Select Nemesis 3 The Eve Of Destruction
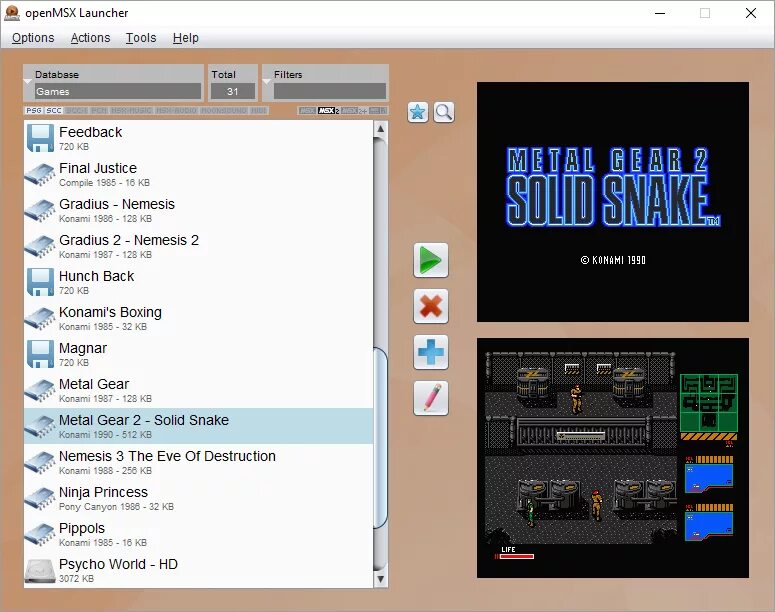 click(x=199, y=462)
